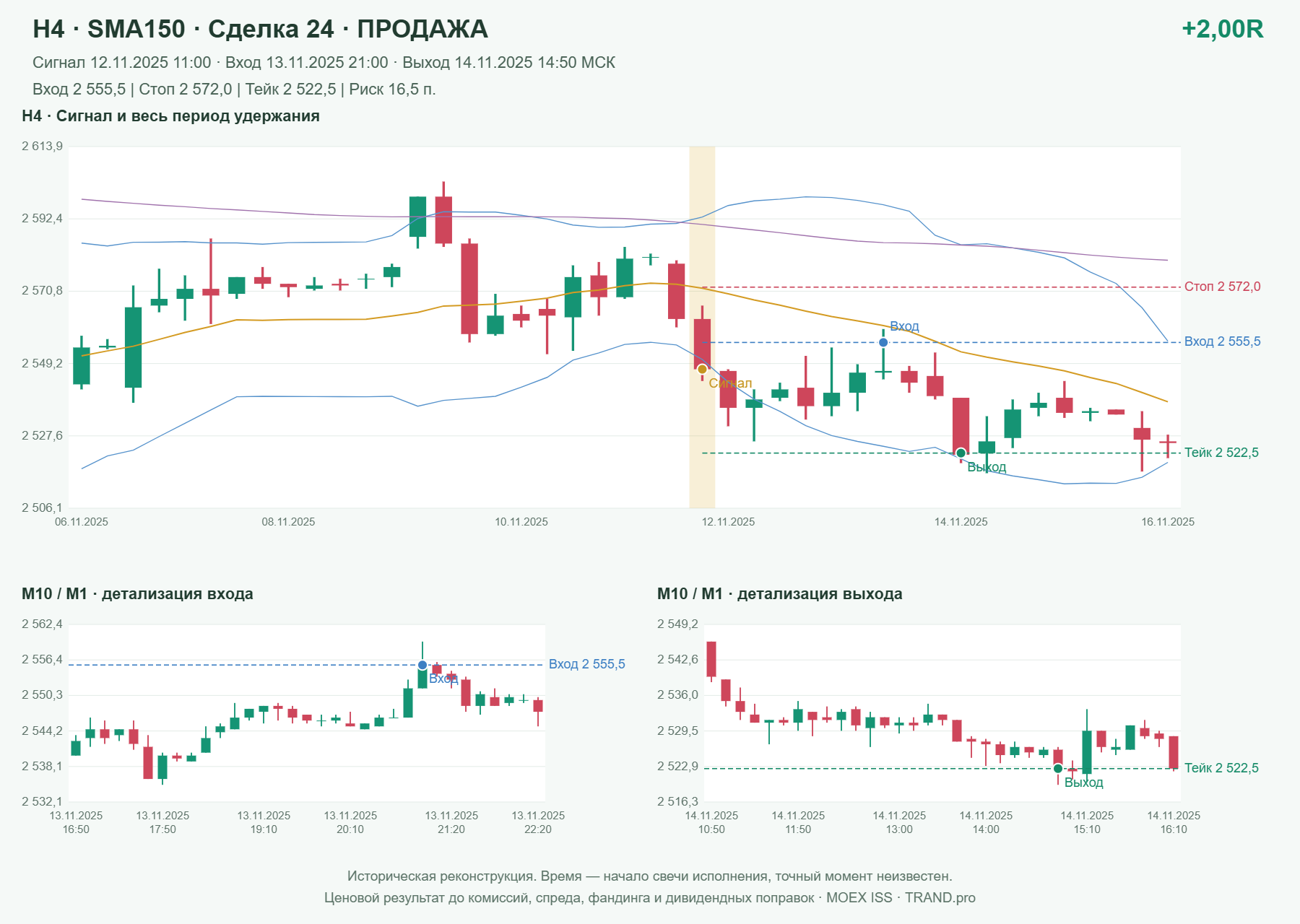Select the Стоп 2 572,0 level label
The height and width of the screenshot is (924, 1300).
tap(1222, 287)
